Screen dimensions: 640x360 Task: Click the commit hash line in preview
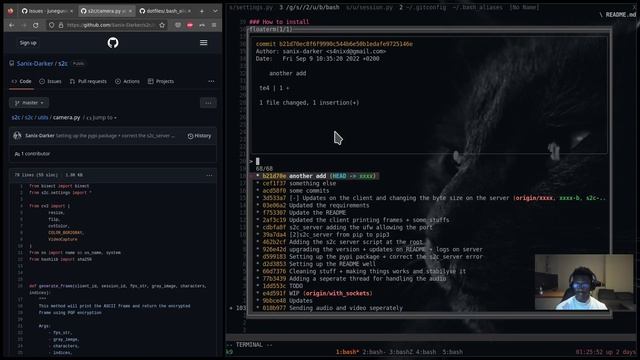tap(334, 44)
